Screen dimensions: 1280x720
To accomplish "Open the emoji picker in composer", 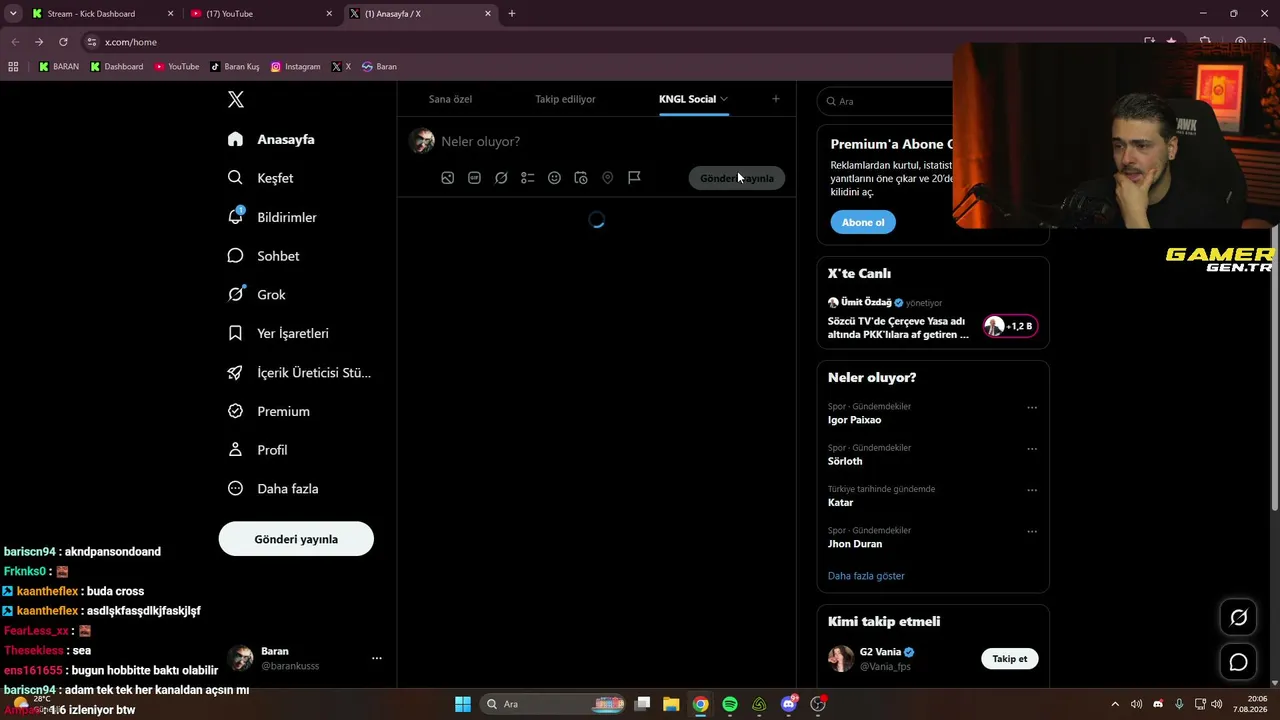I will tap(554, 178).
